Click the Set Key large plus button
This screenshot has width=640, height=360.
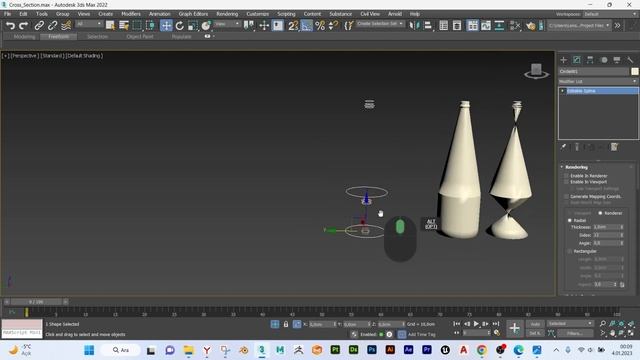click(515, 328)
